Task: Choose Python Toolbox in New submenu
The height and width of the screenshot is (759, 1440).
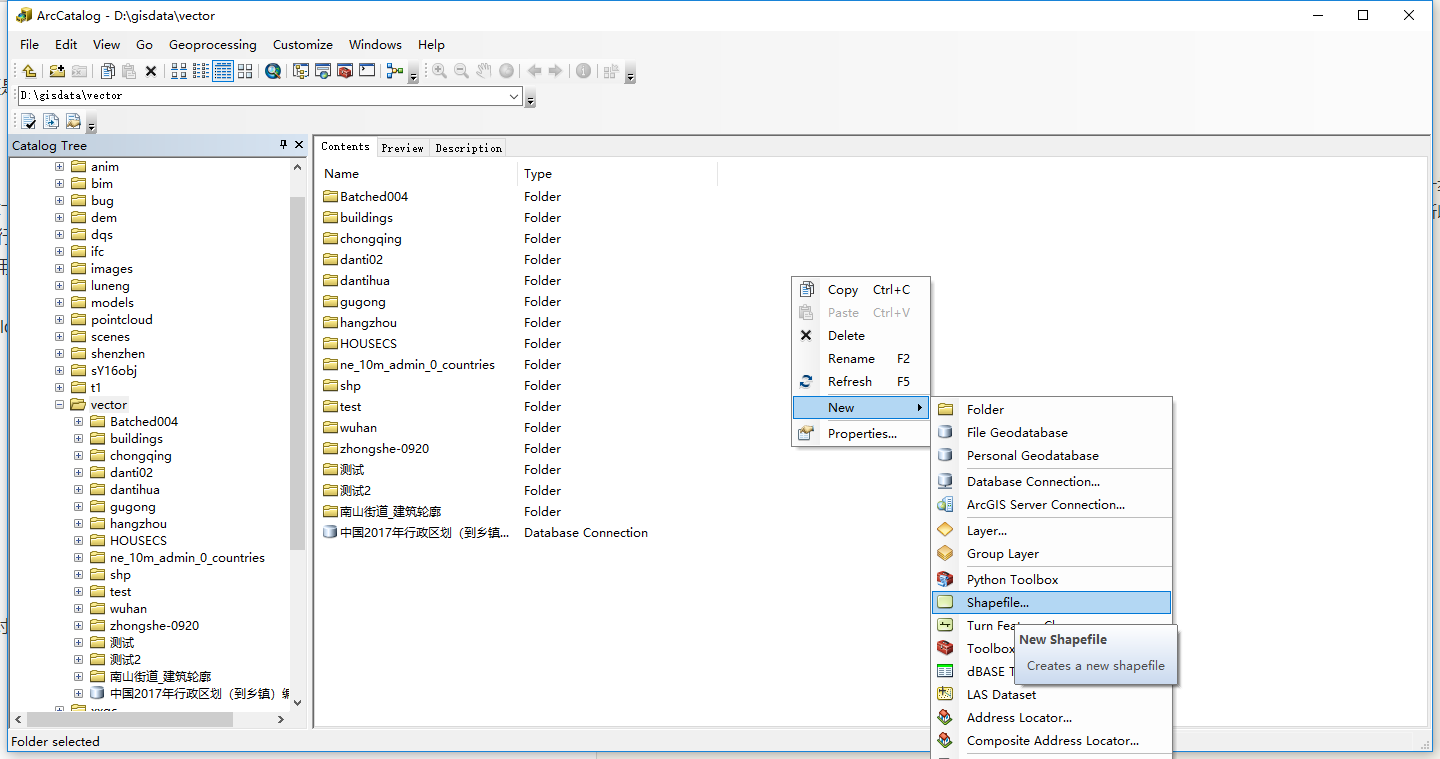Action: [x=1051, y=580]
